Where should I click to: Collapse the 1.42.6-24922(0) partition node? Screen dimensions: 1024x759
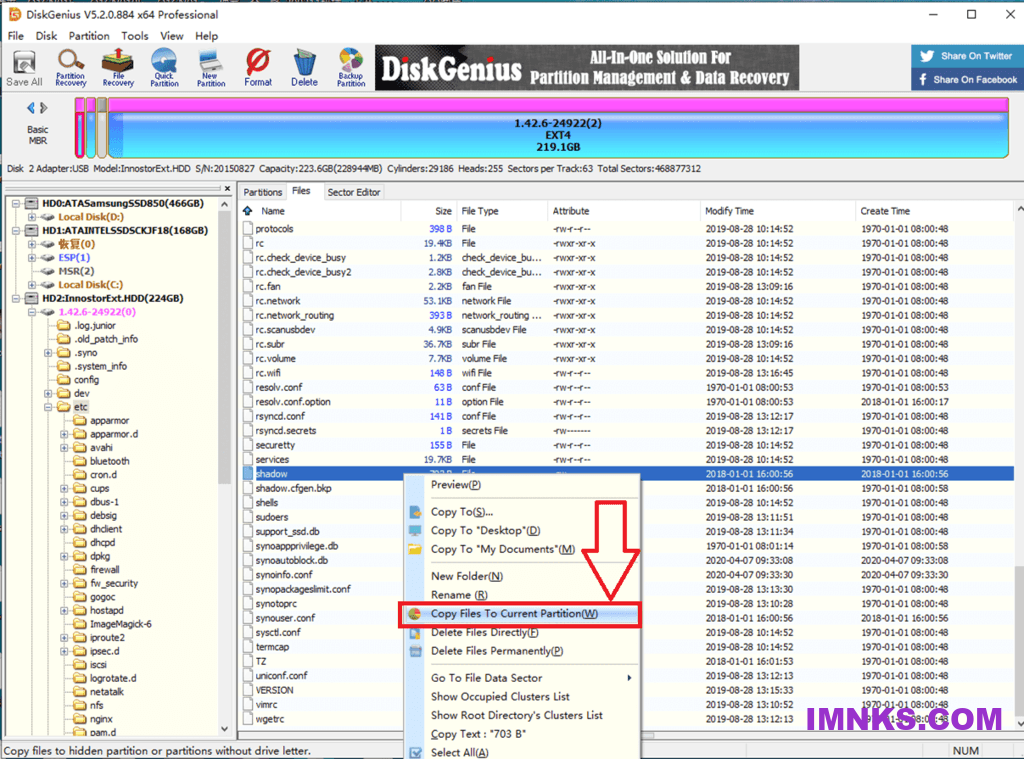pyautogui.click(x=31, y=312)
